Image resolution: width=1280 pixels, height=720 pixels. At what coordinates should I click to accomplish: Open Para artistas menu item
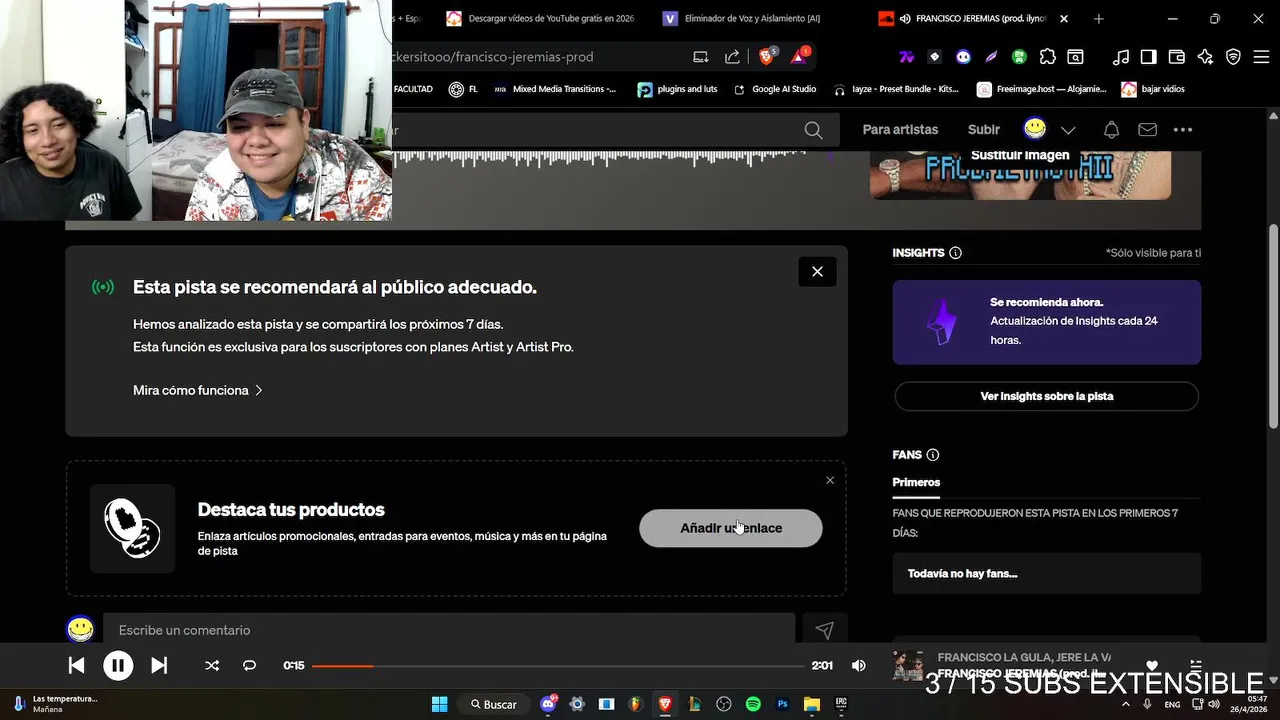[x=900, y=130]
